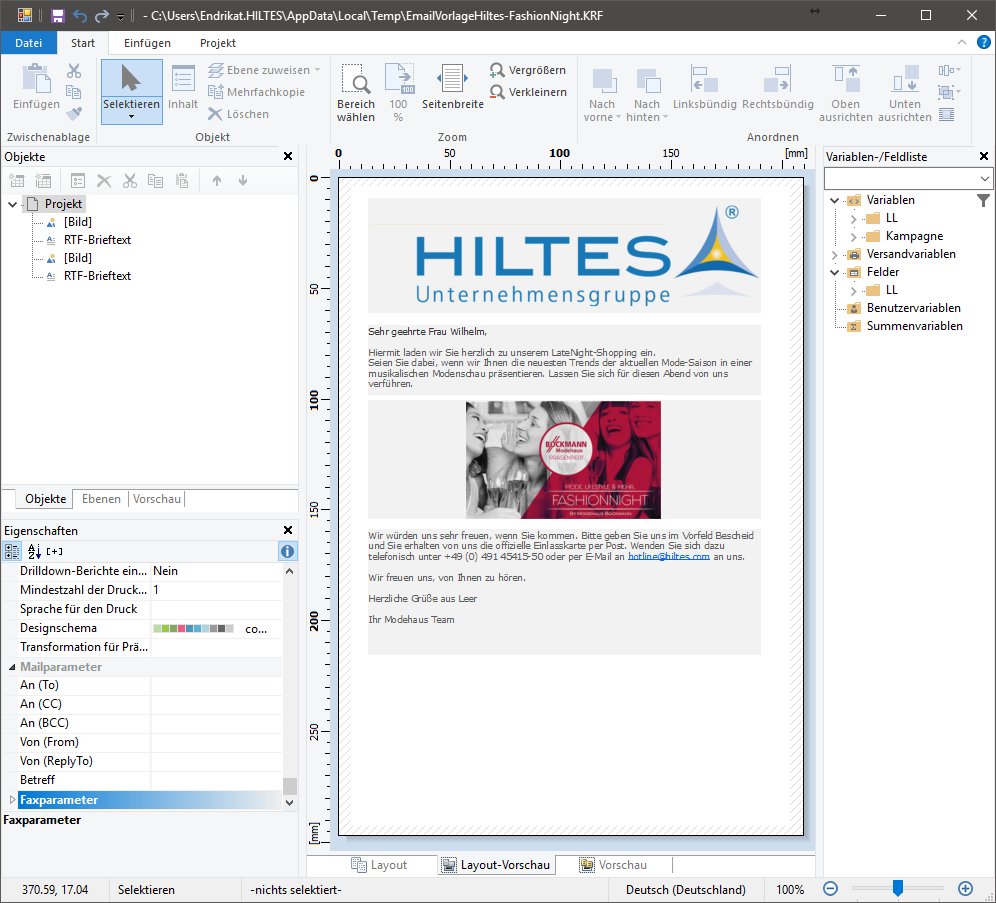Screen dimensions: 996x903
Task: Expand the Faxparameter property group
Action: pyautogui.click(x=12, y=800)
